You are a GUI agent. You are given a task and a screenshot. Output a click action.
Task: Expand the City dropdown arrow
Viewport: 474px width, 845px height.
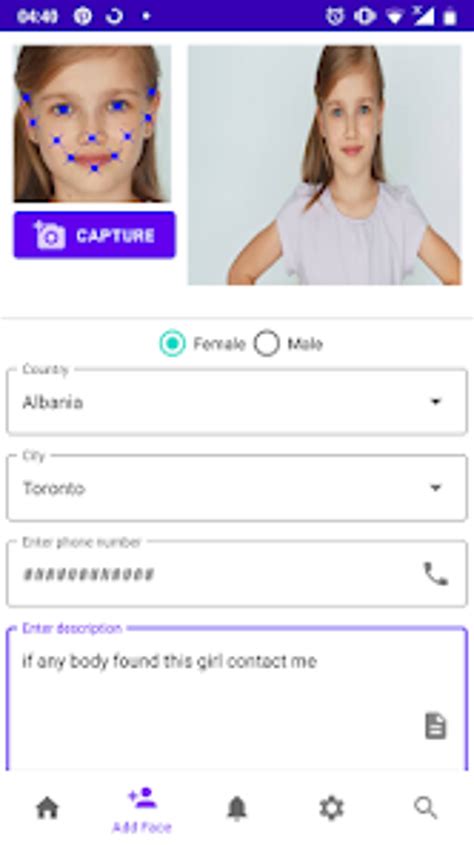(x=436, y=488)
